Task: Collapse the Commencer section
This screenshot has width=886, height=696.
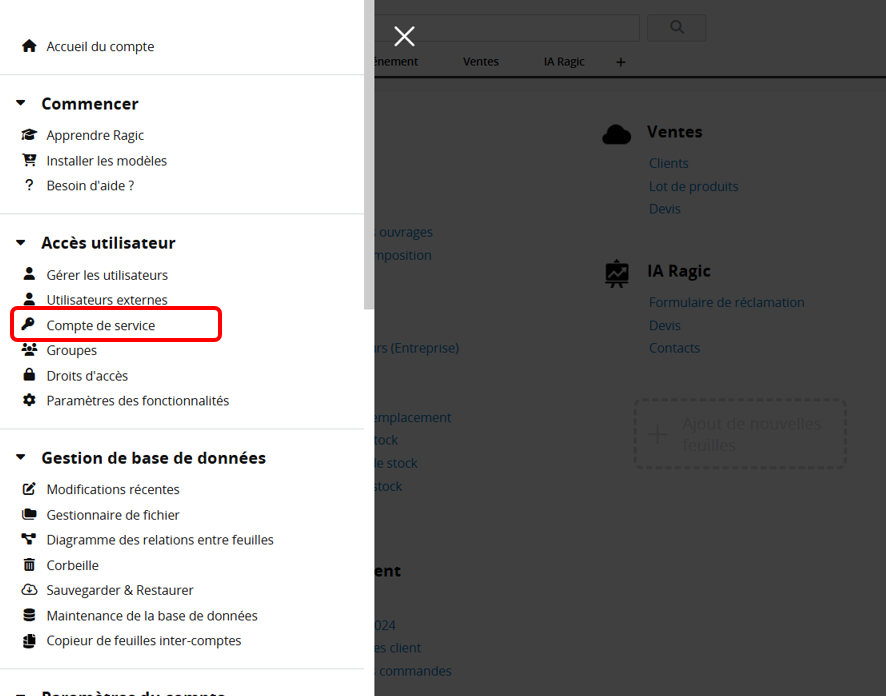Action: tap(21, 103)
